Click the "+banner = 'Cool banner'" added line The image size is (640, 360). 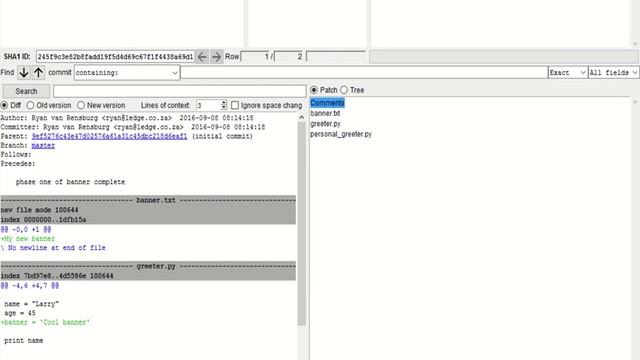45,322
